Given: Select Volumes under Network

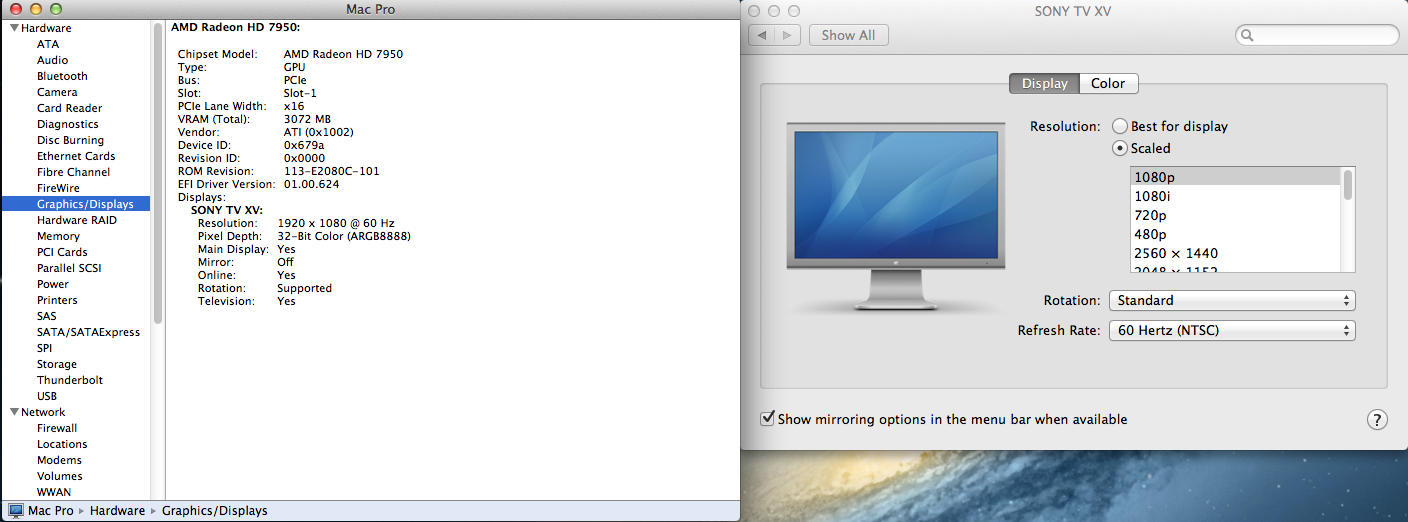Looking at the screenshot, I should coord(60,476).
